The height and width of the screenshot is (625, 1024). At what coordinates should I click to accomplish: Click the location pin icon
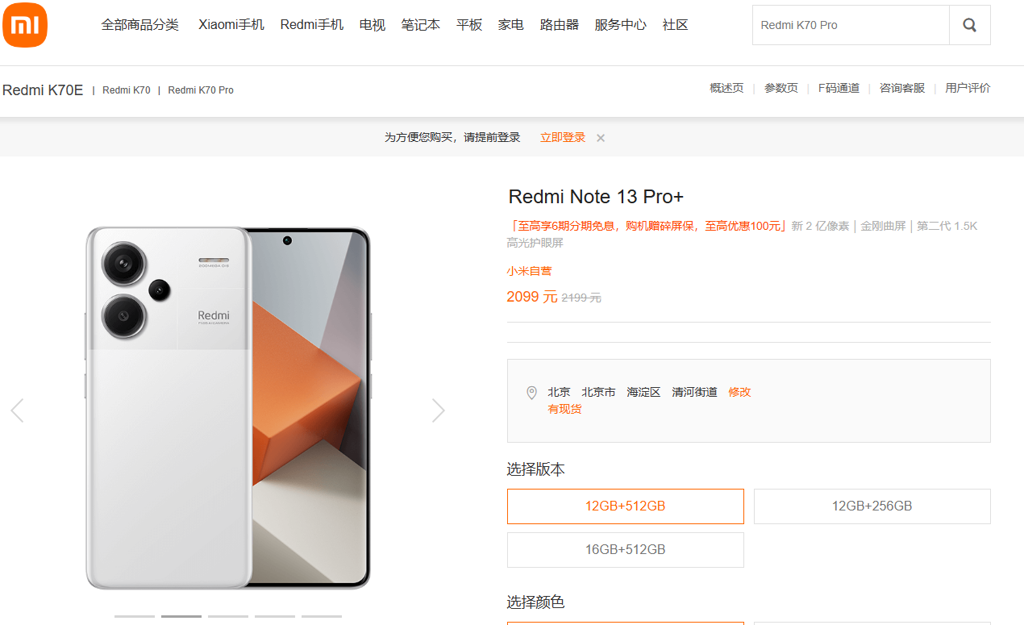coord(532,393)
